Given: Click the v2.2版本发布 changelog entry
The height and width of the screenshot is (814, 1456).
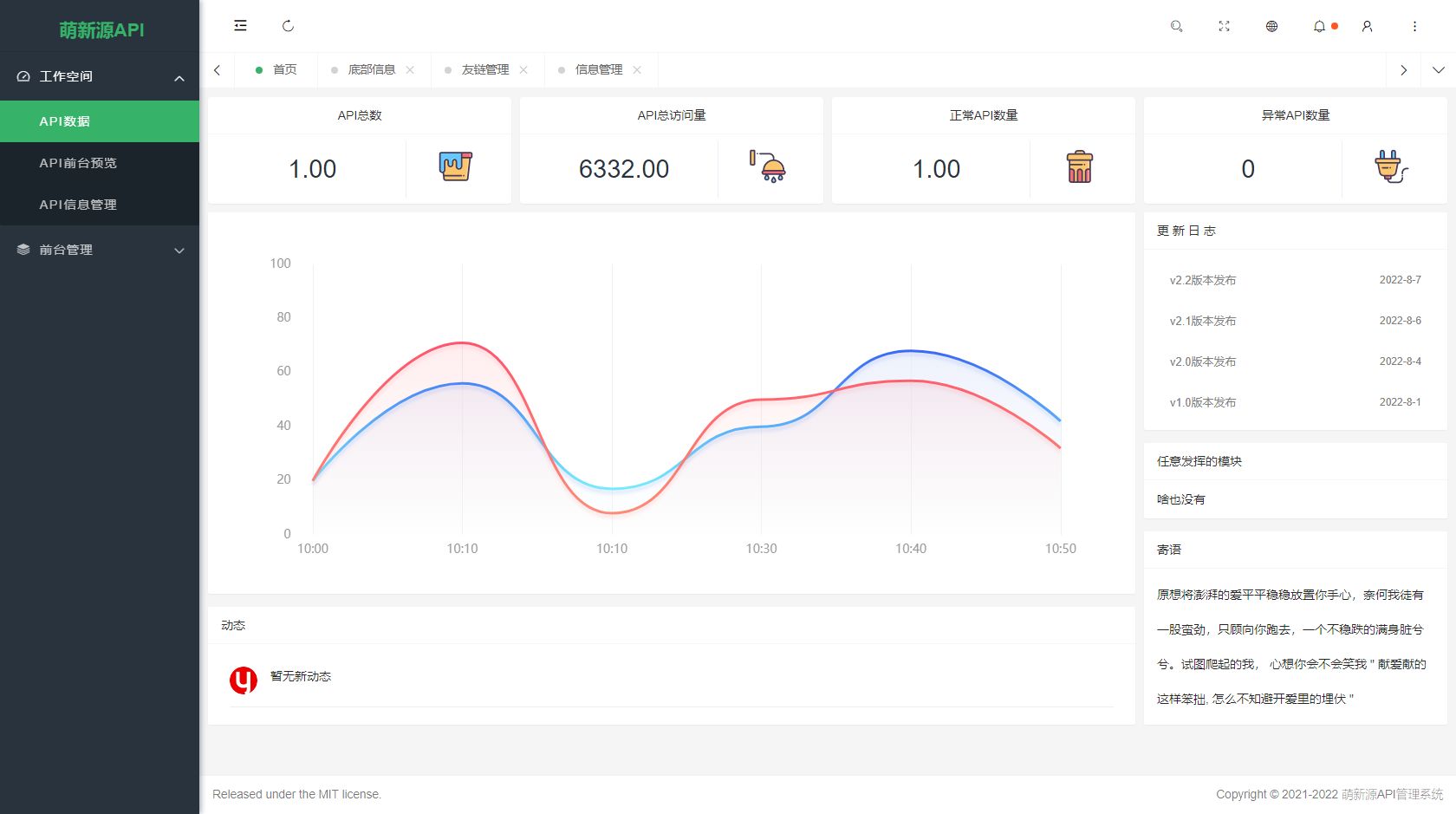Looking at the screenshot, I should tap(1203, 280).
